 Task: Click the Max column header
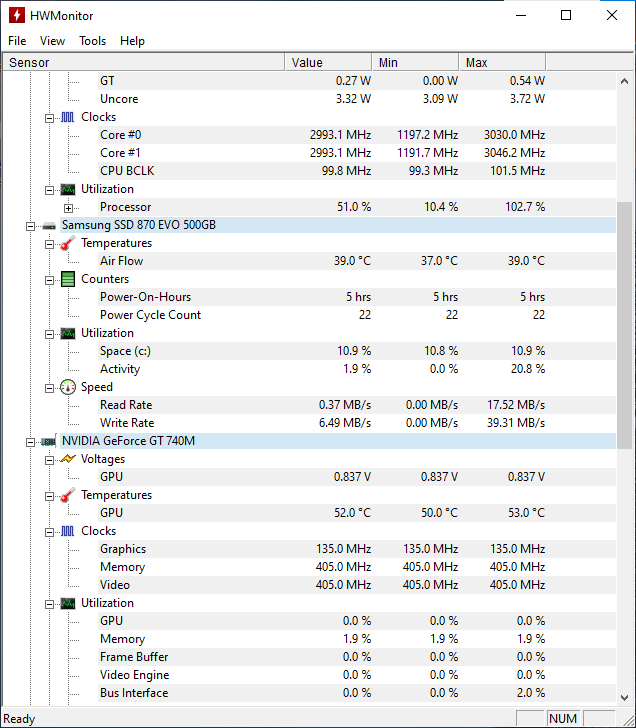(502, 62)
